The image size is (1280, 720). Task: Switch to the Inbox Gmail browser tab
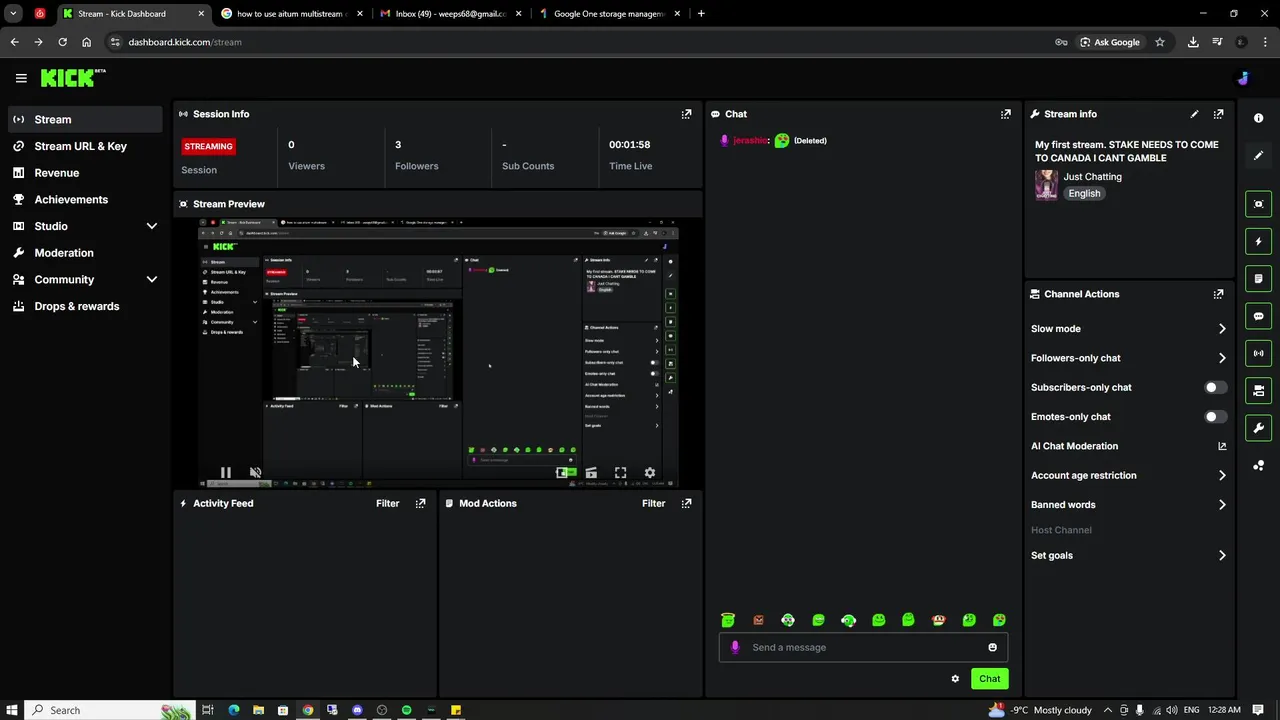tap(450, 14)
